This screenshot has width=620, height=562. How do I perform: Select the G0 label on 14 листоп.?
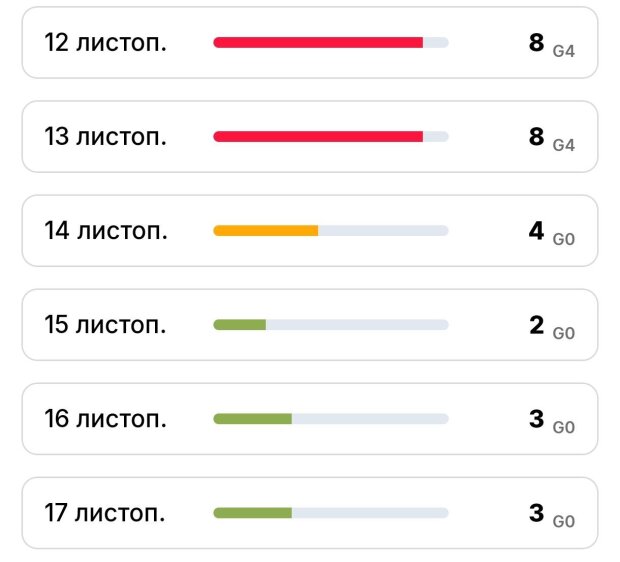point(564,238)
